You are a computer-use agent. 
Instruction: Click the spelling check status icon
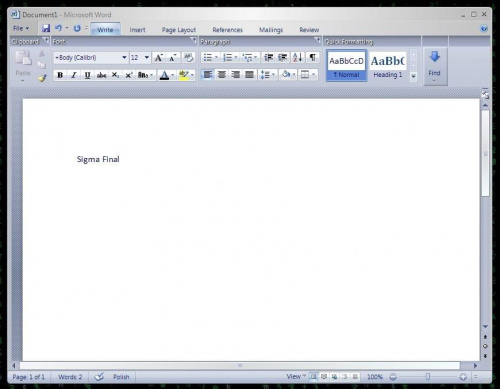point(99,377)
